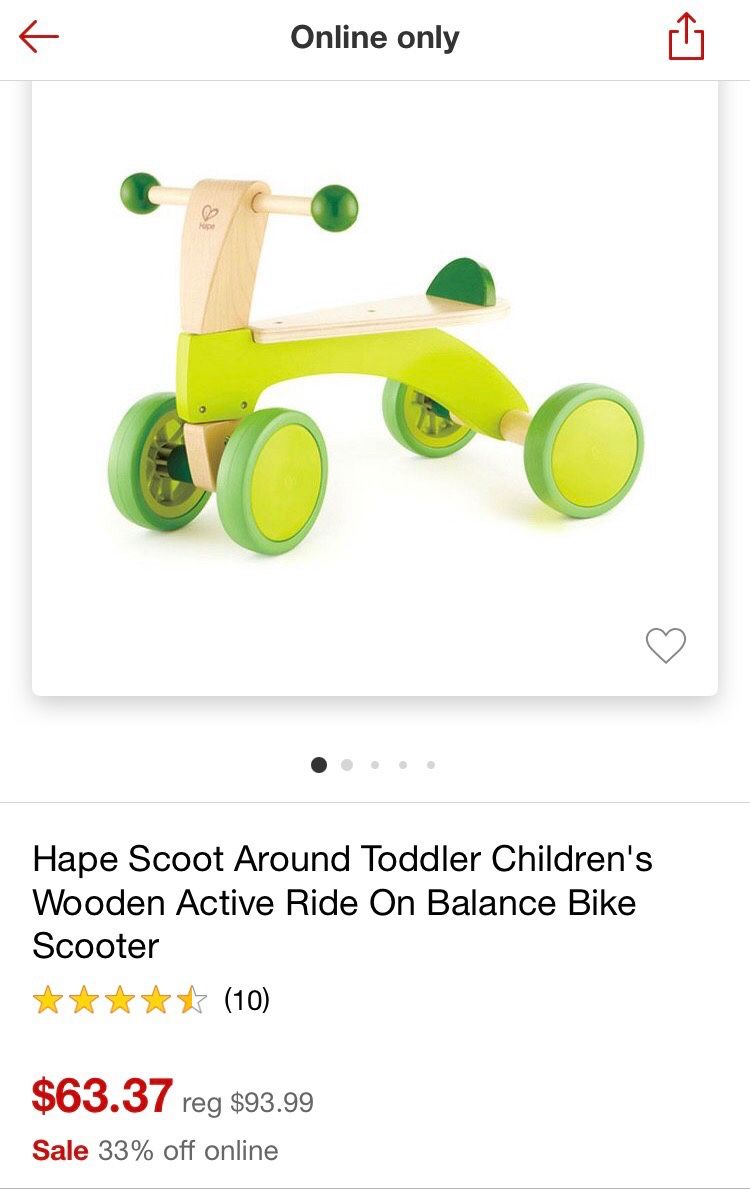Click the half-filled fifth rating star

pos(192,1000)
